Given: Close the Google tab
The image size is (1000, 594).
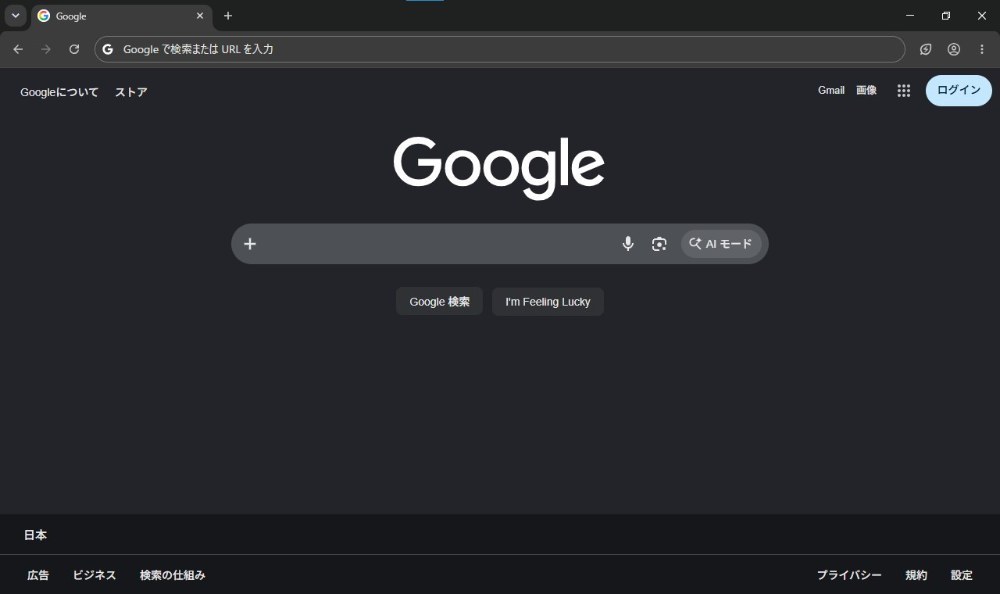Looking at the screenshot, I should (200, 16).
